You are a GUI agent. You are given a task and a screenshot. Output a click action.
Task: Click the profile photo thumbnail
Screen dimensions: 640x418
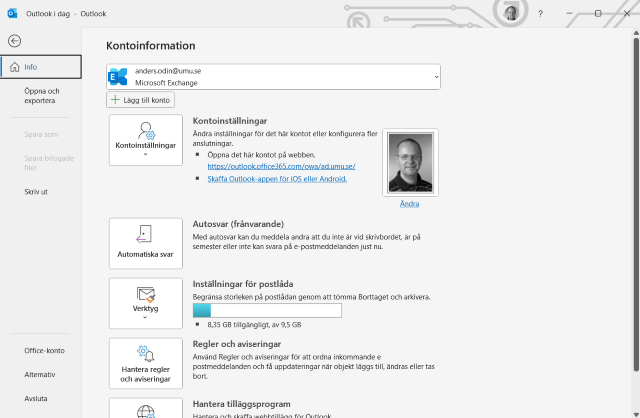tap(411, 162)
